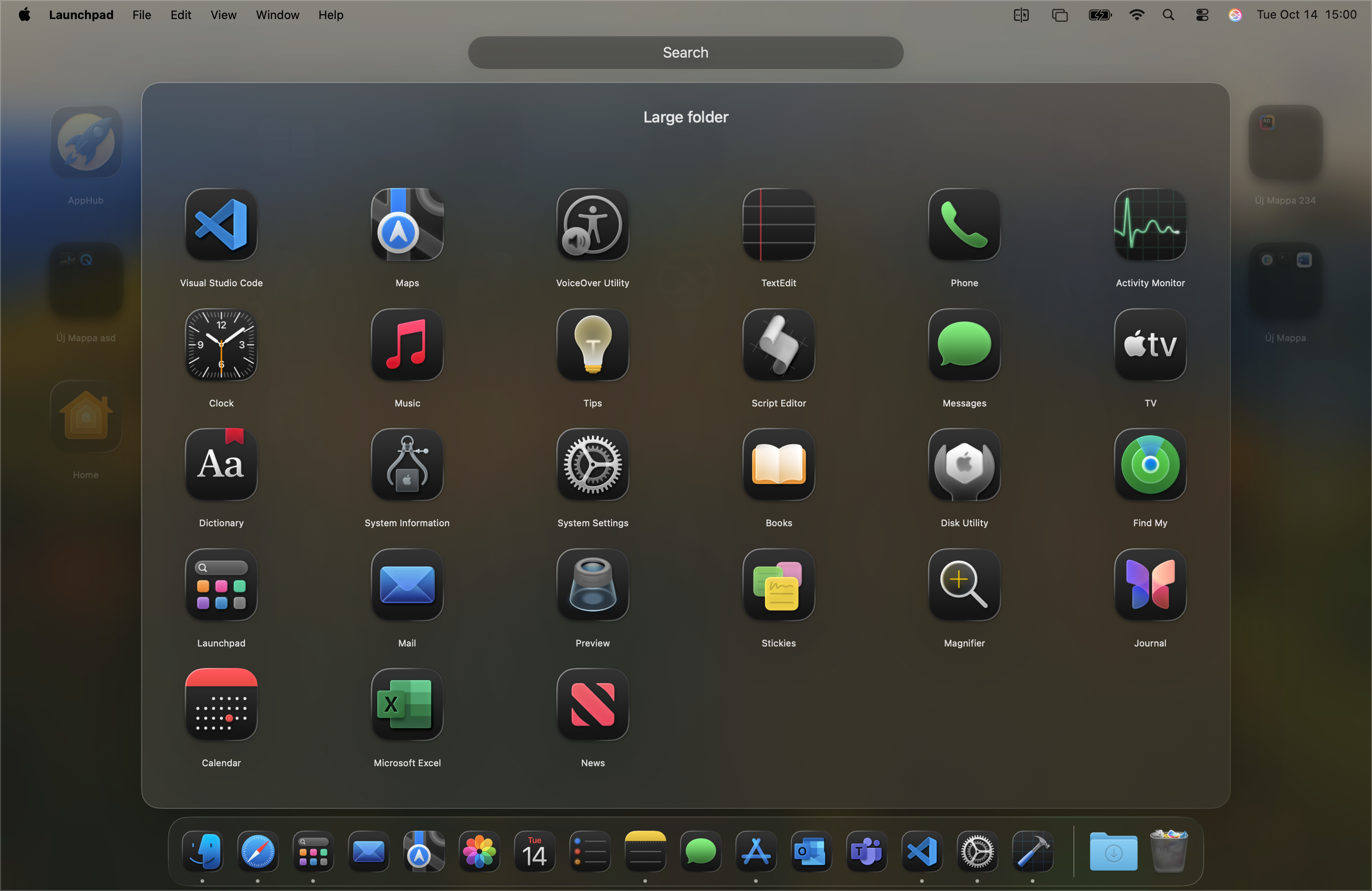This screenshot has width=1372, height=891.
Task: Open the Stickies app
Action: tap(778, 584)
